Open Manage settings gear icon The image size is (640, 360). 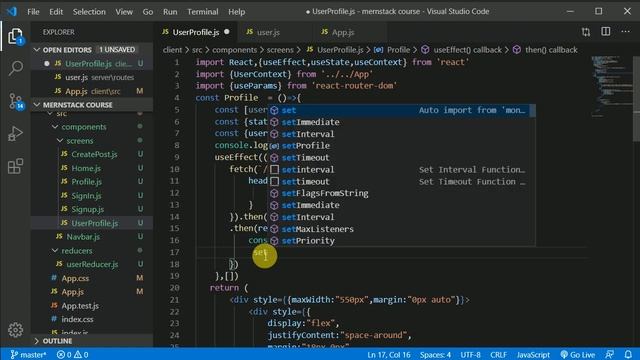tap(16, 330)
